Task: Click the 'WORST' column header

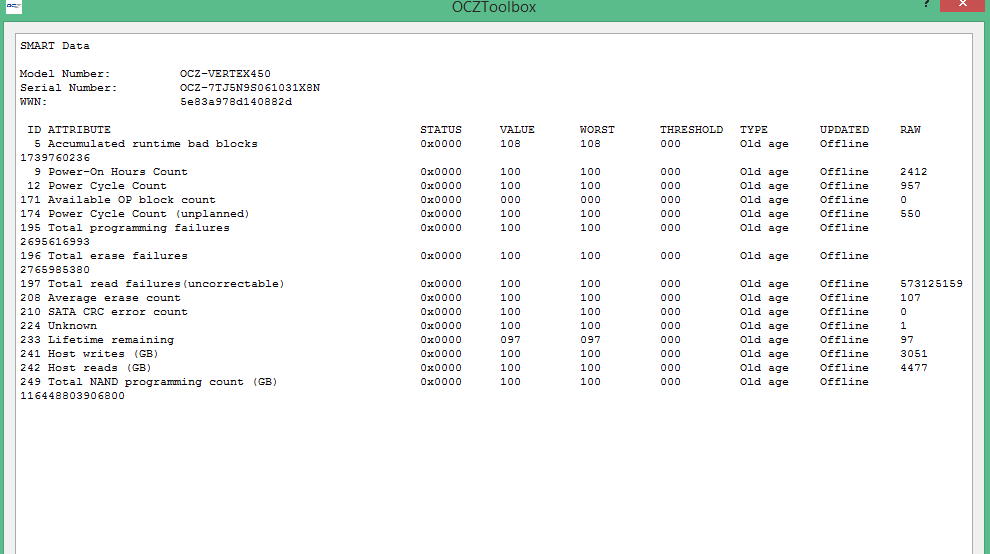Action: point(597,129)
